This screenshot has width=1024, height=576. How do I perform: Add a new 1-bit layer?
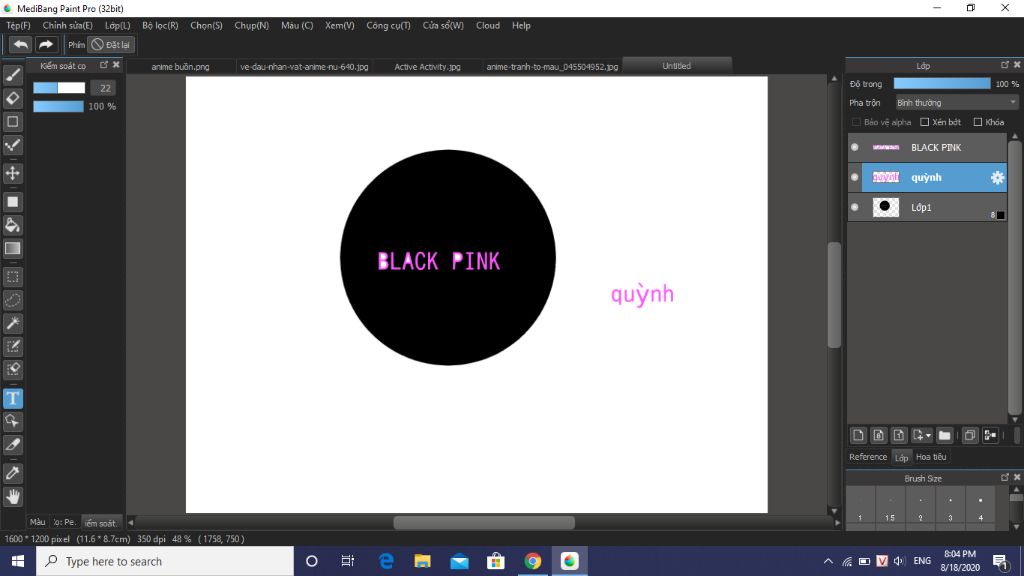[899, 435]
